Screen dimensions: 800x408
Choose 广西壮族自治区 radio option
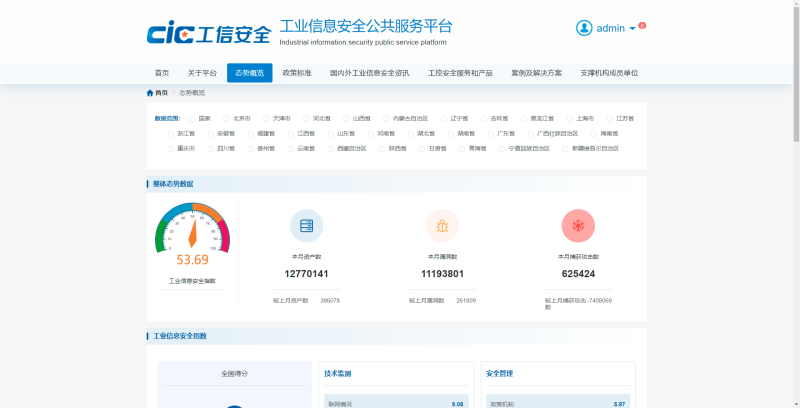click(x=530, y=134)
